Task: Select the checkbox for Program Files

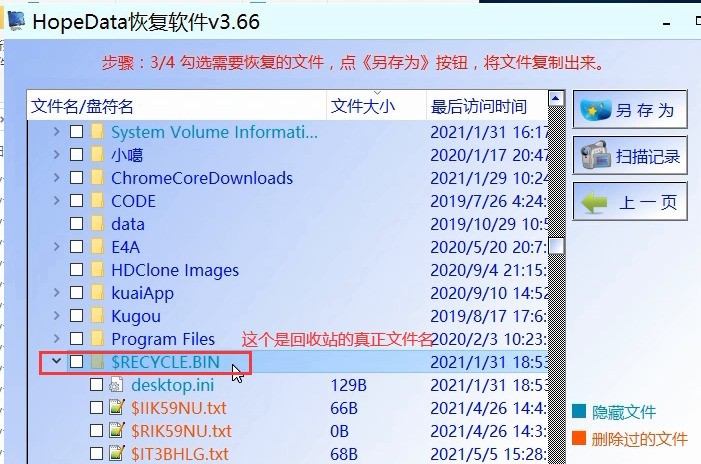Action: click(x=77, y=339)
